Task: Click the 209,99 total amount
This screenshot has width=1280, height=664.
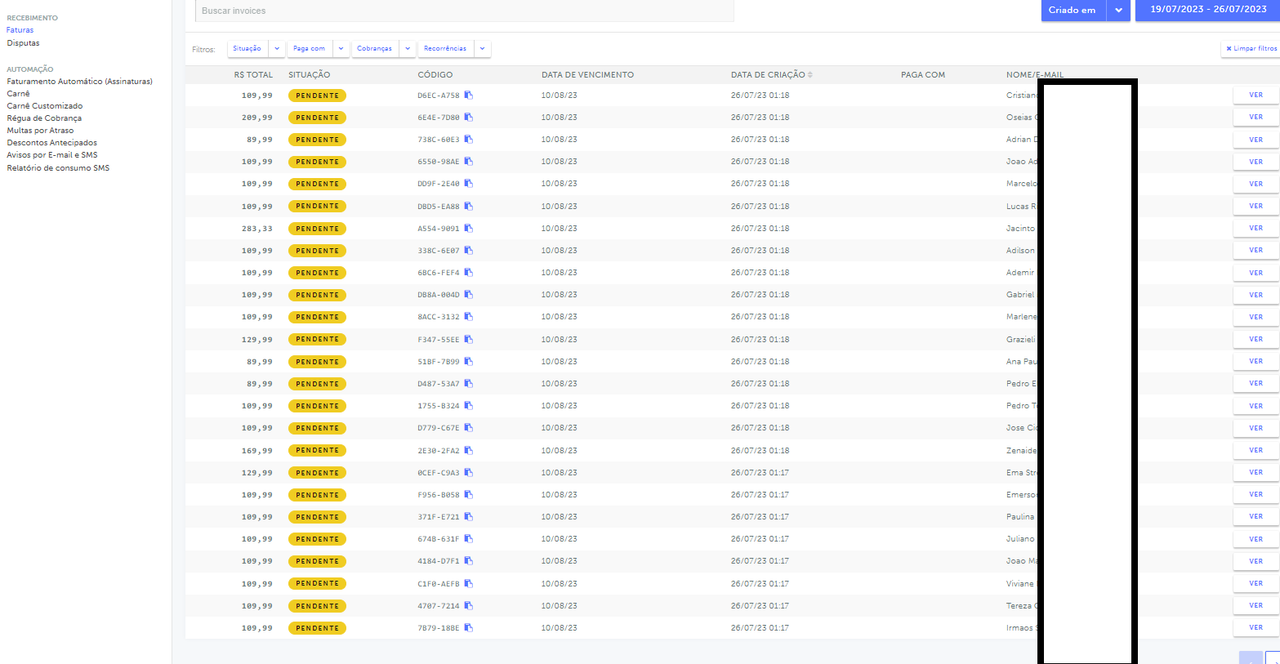Action: tap(257, 117)
